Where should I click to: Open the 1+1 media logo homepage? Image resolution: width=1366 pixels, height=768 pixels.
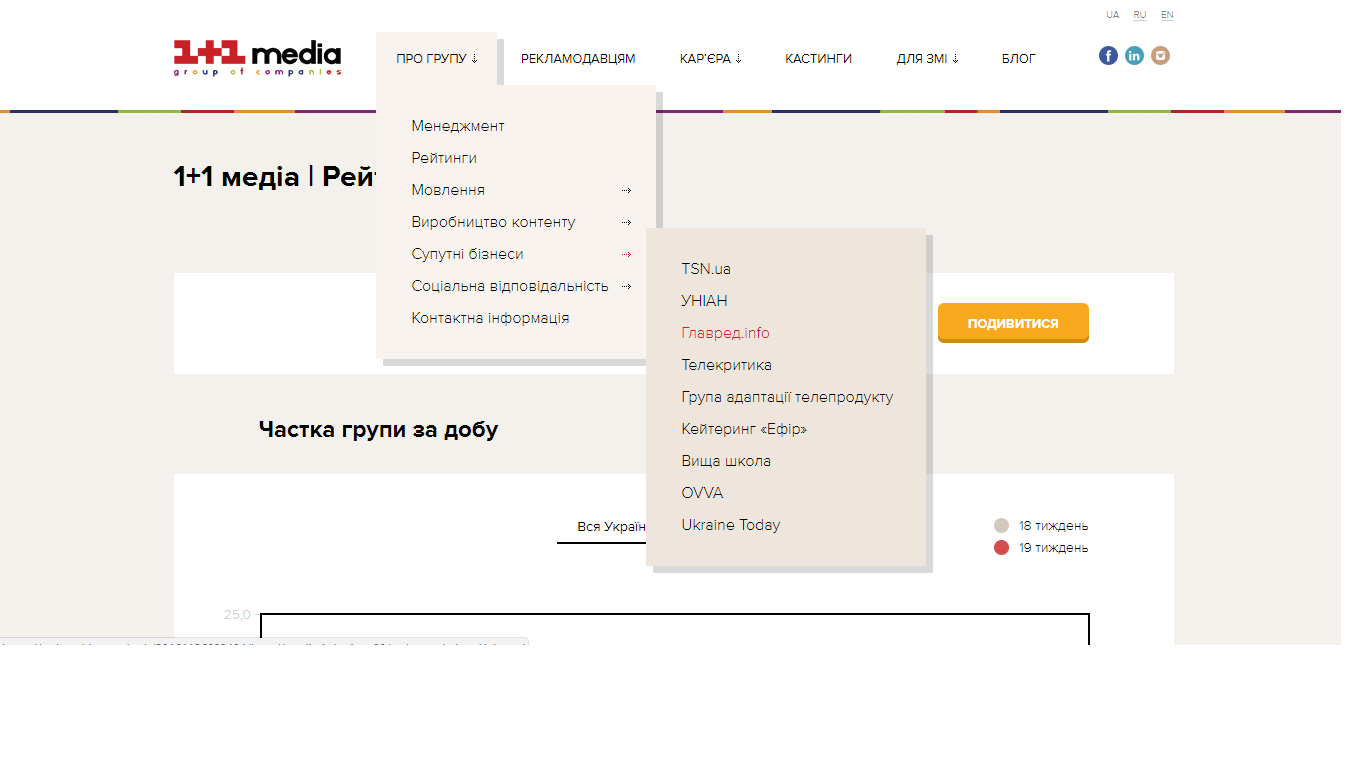(x=257, y=58)
